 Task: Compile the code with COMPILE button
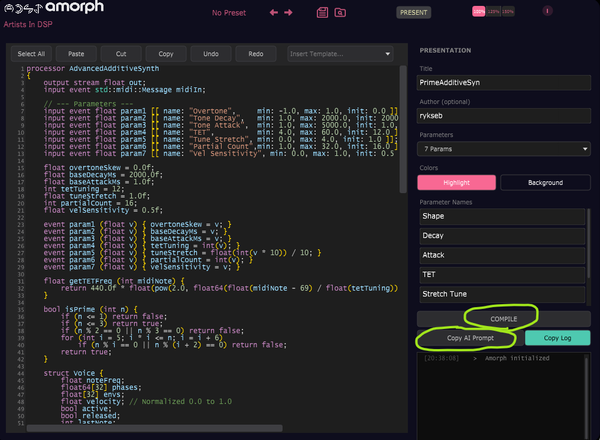504,319
